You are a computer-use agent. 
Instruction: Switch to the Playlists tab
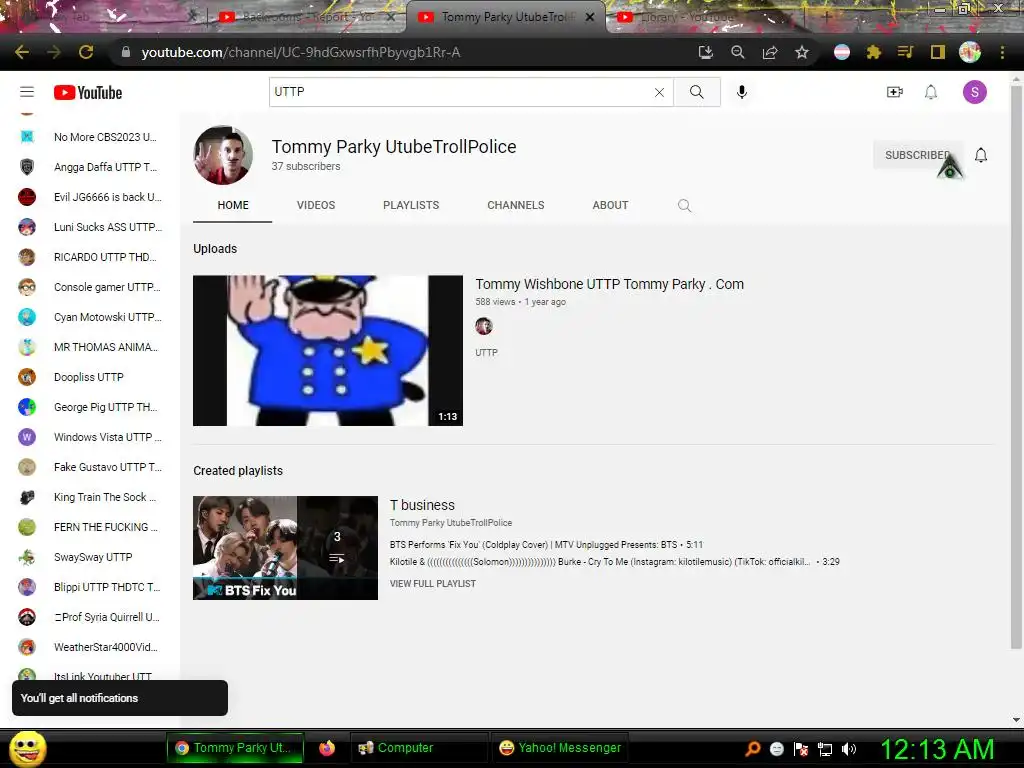click(411, 205)
